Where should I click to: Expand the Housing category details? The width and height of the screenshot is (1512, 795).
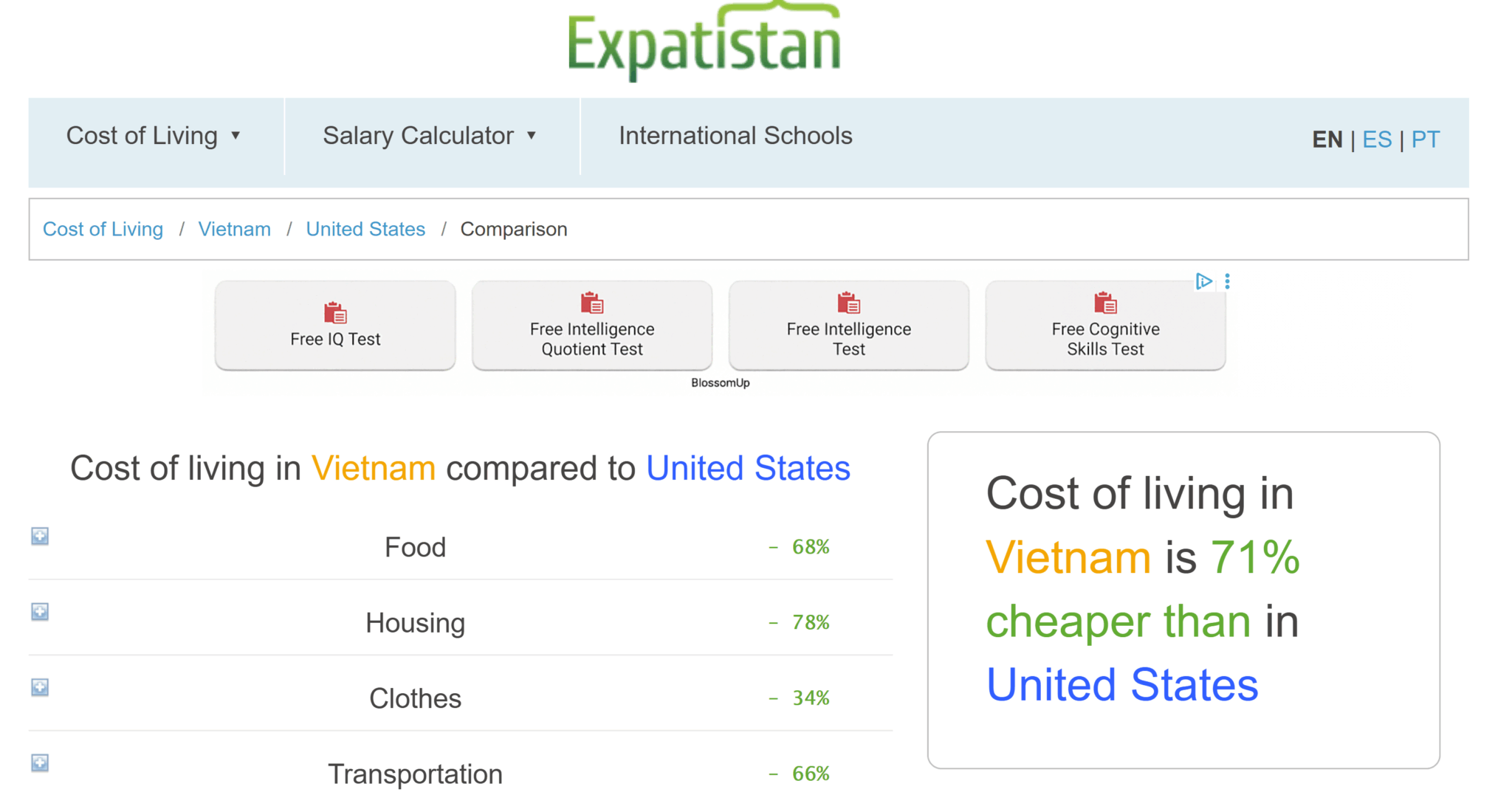(40, 612)
